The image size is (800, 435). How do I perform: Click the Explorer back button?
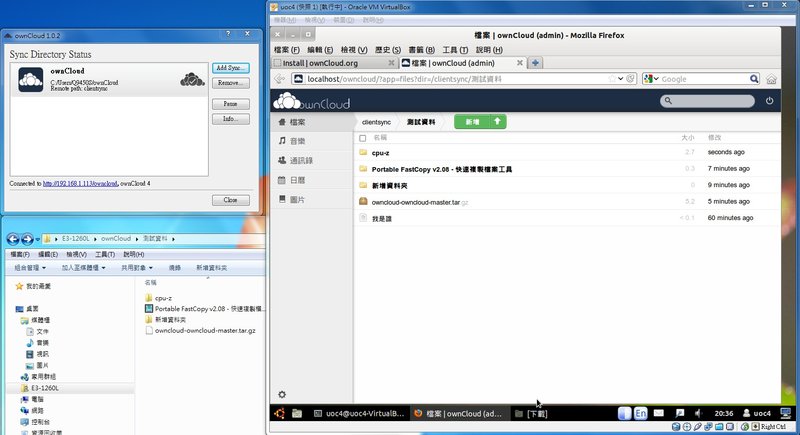(x=13, y=239)
